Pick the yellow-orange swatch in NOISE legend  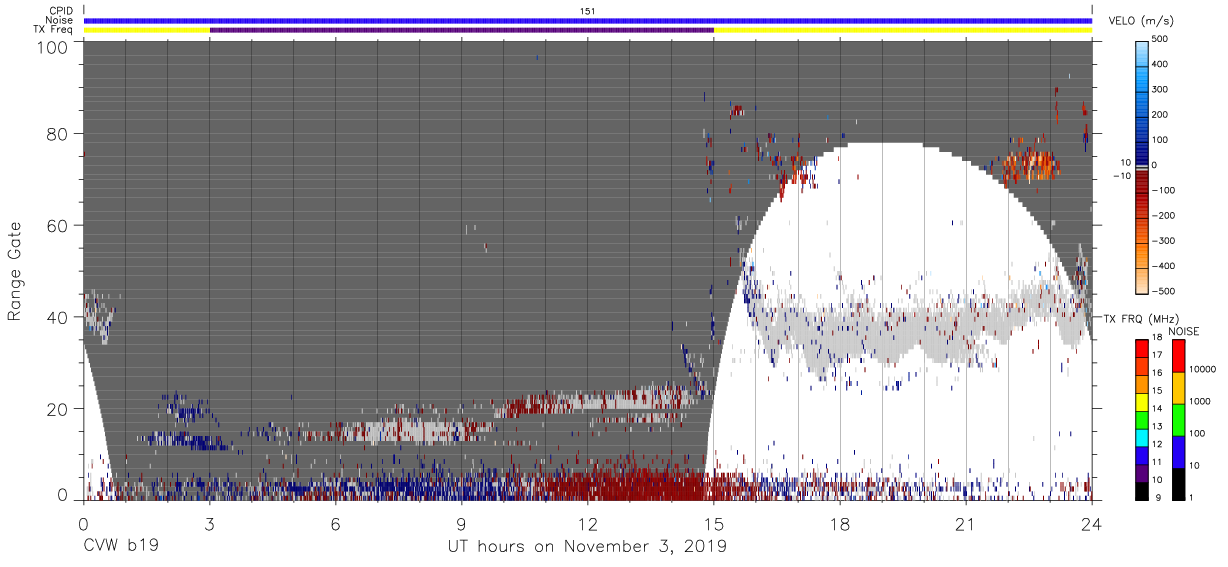(x=1178, y=387)
